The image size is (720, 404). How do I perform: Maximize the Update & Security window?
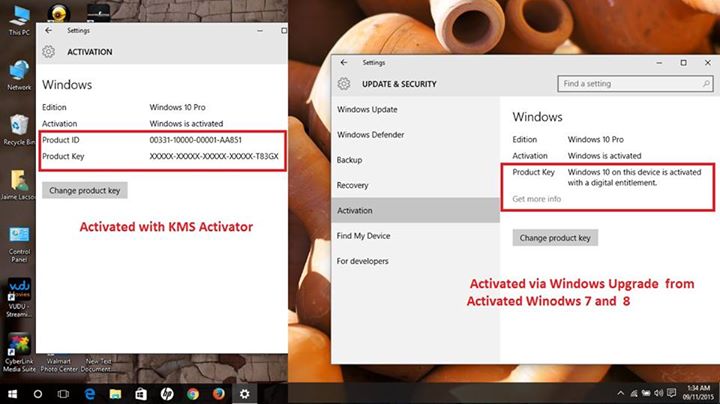point(683,62)
